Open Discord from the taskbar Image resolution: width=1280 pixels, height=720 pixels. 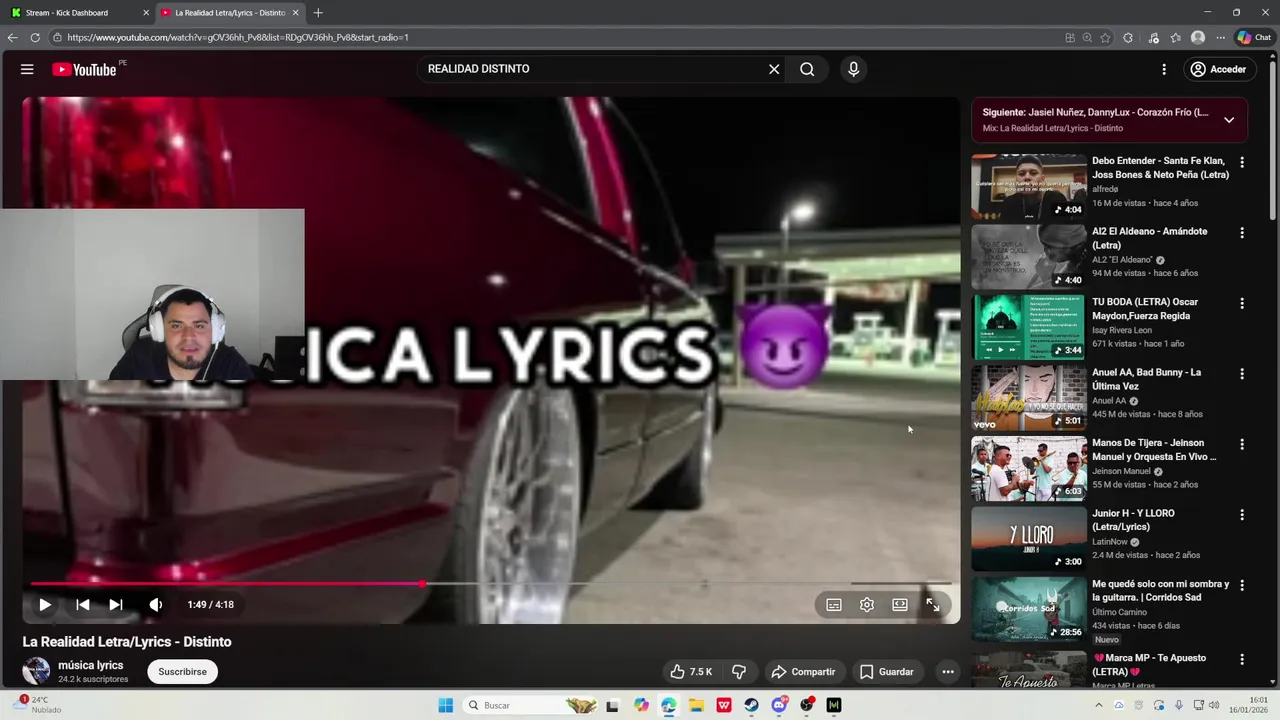tap(779, 705)
